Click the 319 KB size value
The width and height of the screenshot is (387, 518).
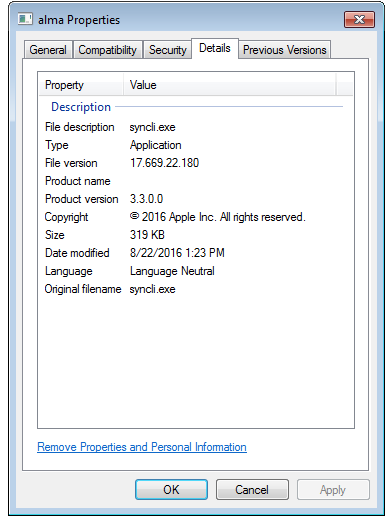pyautogui.click(x=147, y=235)
